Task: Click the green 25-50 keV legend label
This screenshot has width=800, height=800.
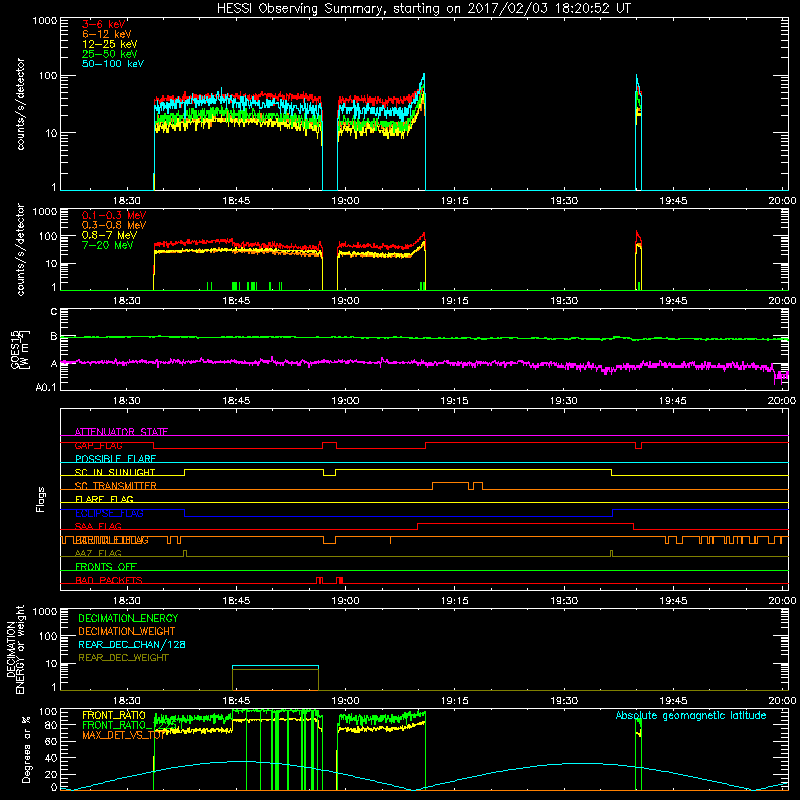Action: pyautogui.click(x=110, y=54)
